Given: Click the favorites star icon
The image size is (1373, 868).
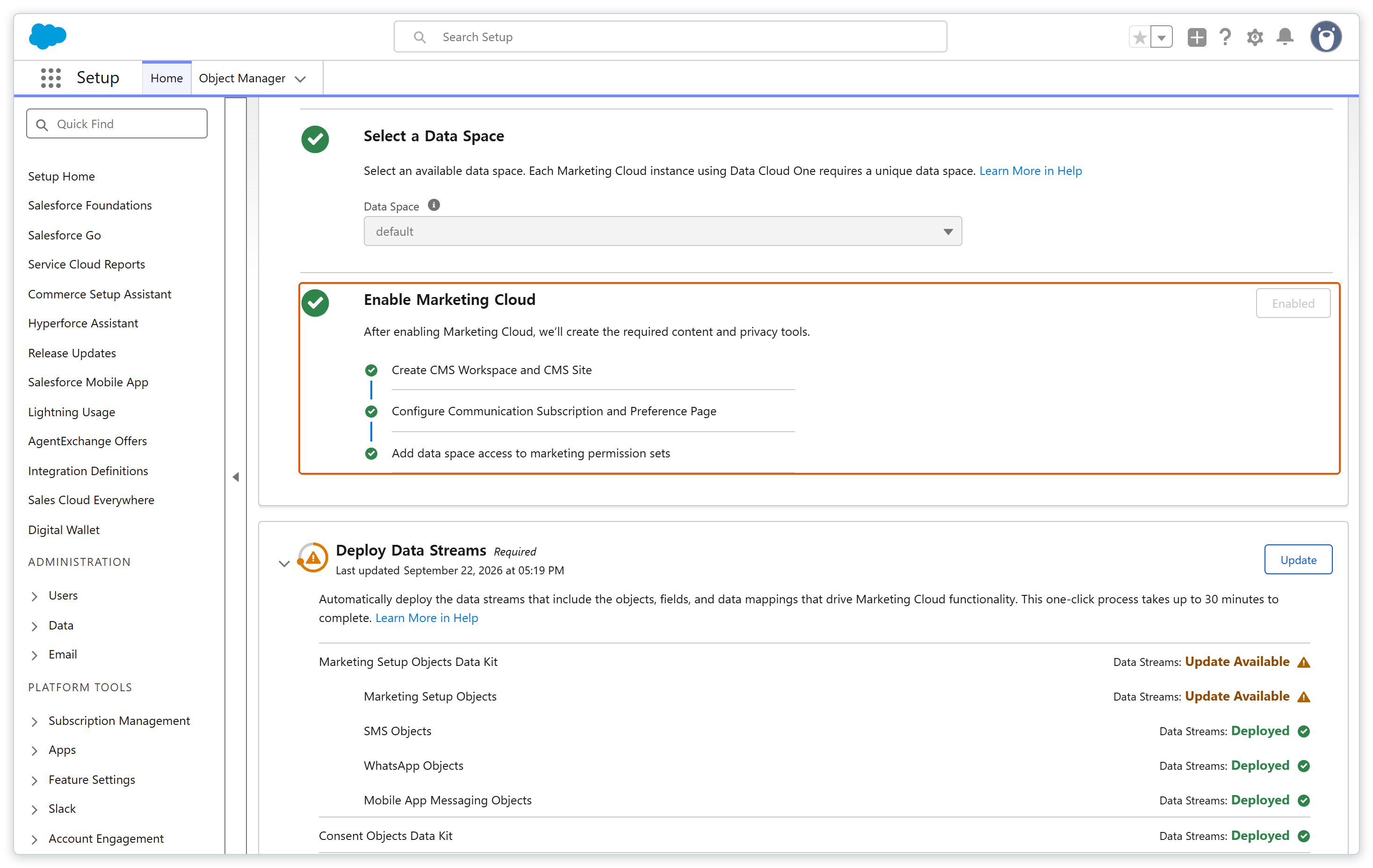Looking at the screenshot, I should tap(1140, 37).
